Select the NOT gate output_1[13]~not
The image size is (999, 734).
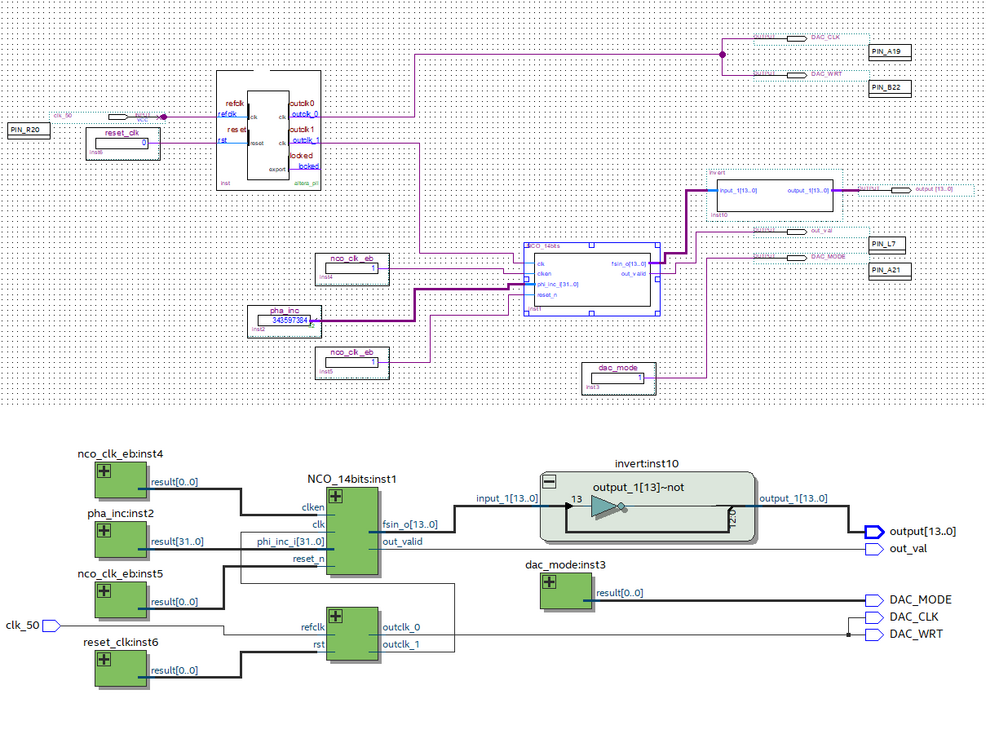(608, 507)
